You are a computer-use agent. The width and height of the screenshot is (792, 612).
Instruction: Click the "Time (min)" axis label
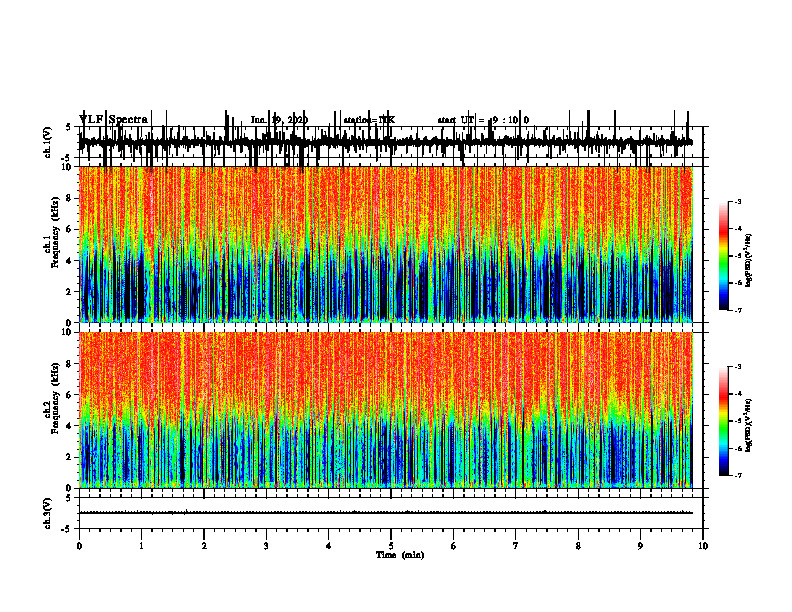click(x=400, y=555)
